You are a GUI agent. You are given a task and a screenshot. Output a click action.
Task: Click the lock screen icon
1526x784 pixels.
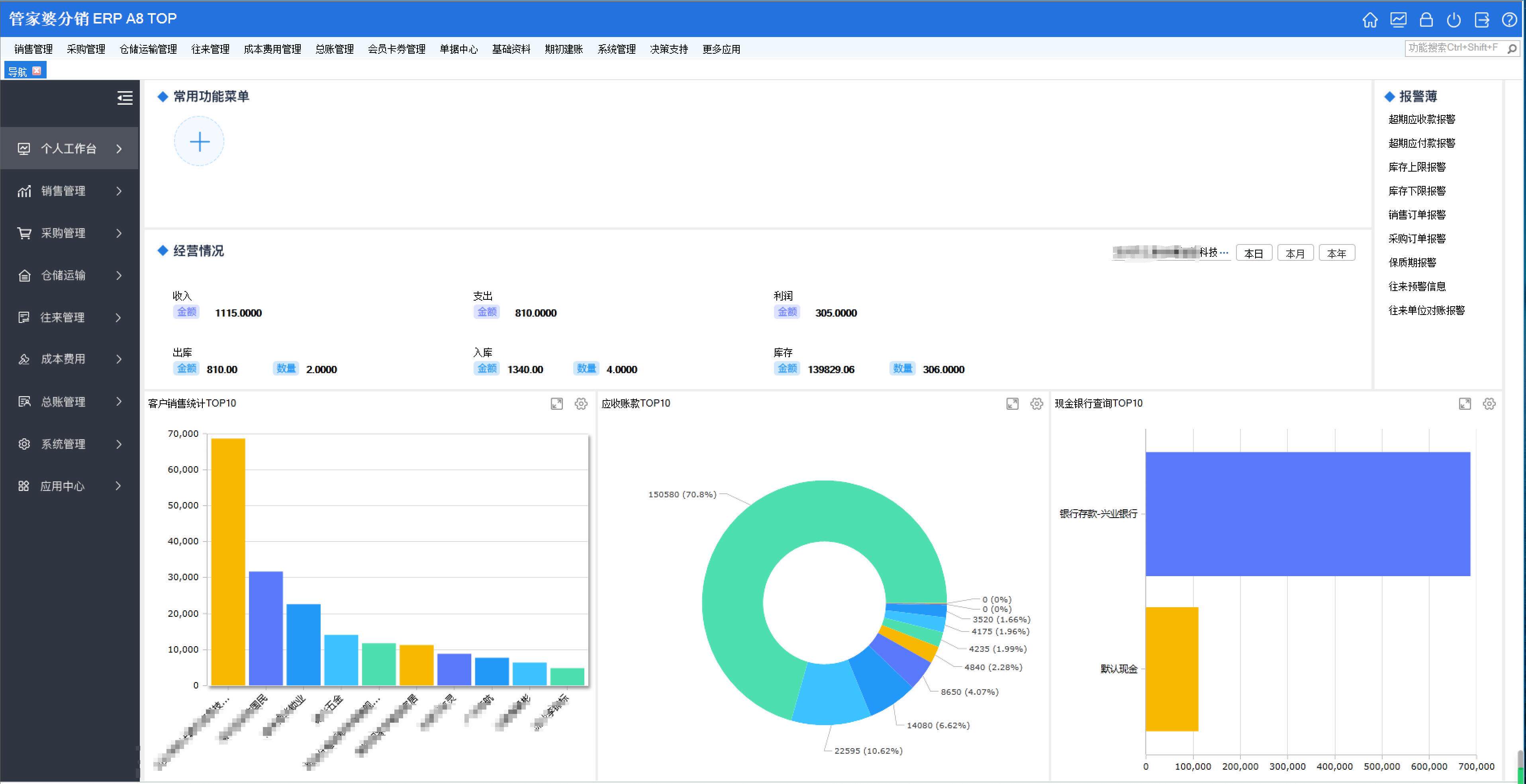click(x=1426, y=20)
